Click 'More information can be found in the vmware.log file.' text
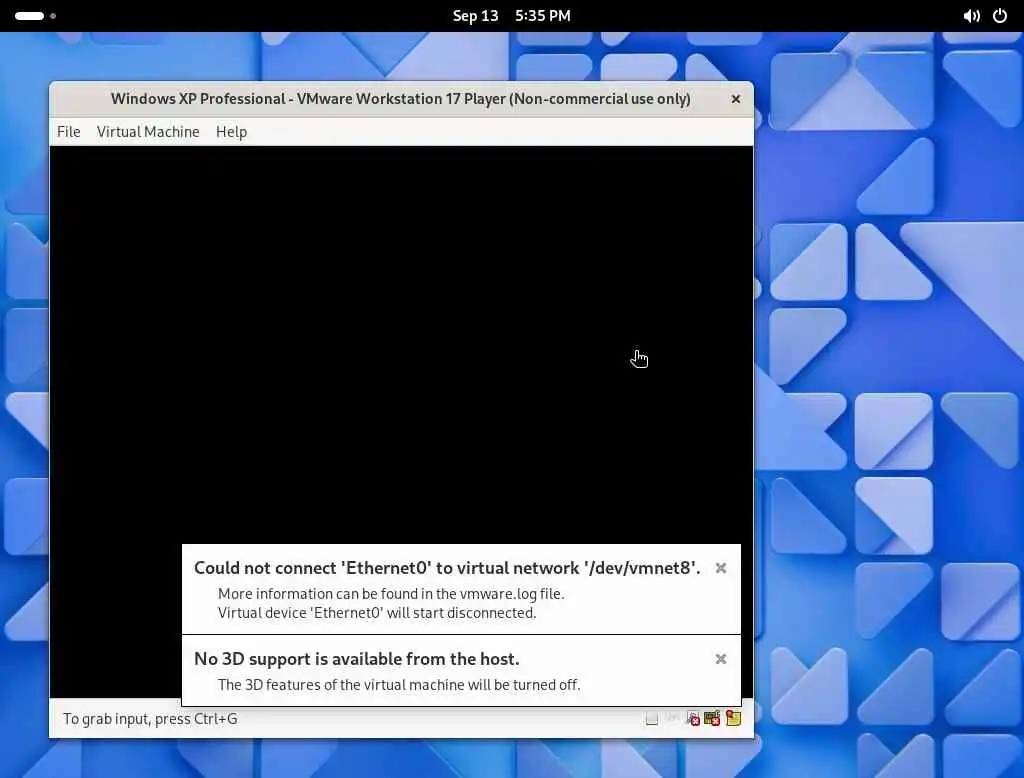 coord(391,593)
